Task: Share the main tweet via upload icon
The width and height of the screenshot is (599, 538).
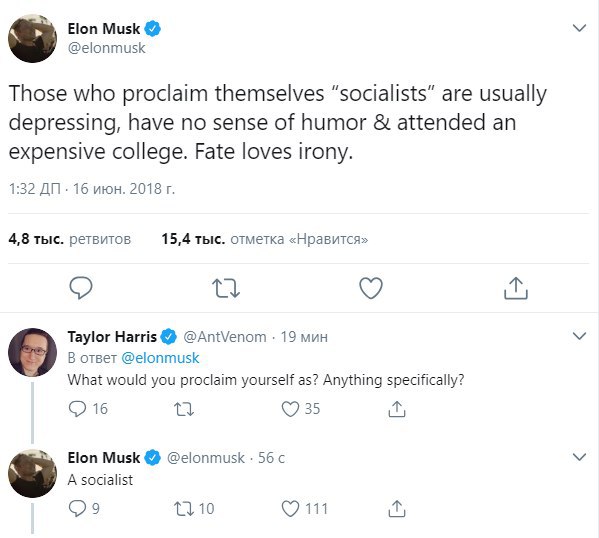Action: (516, 288)
